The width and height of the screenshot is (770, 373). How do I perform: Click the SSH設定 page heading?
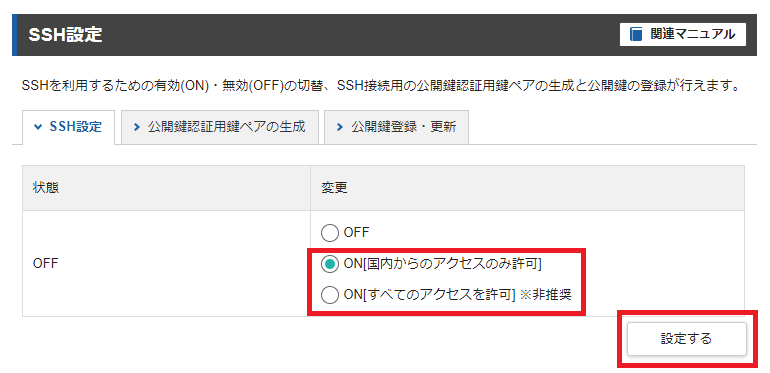coord(65,35)
